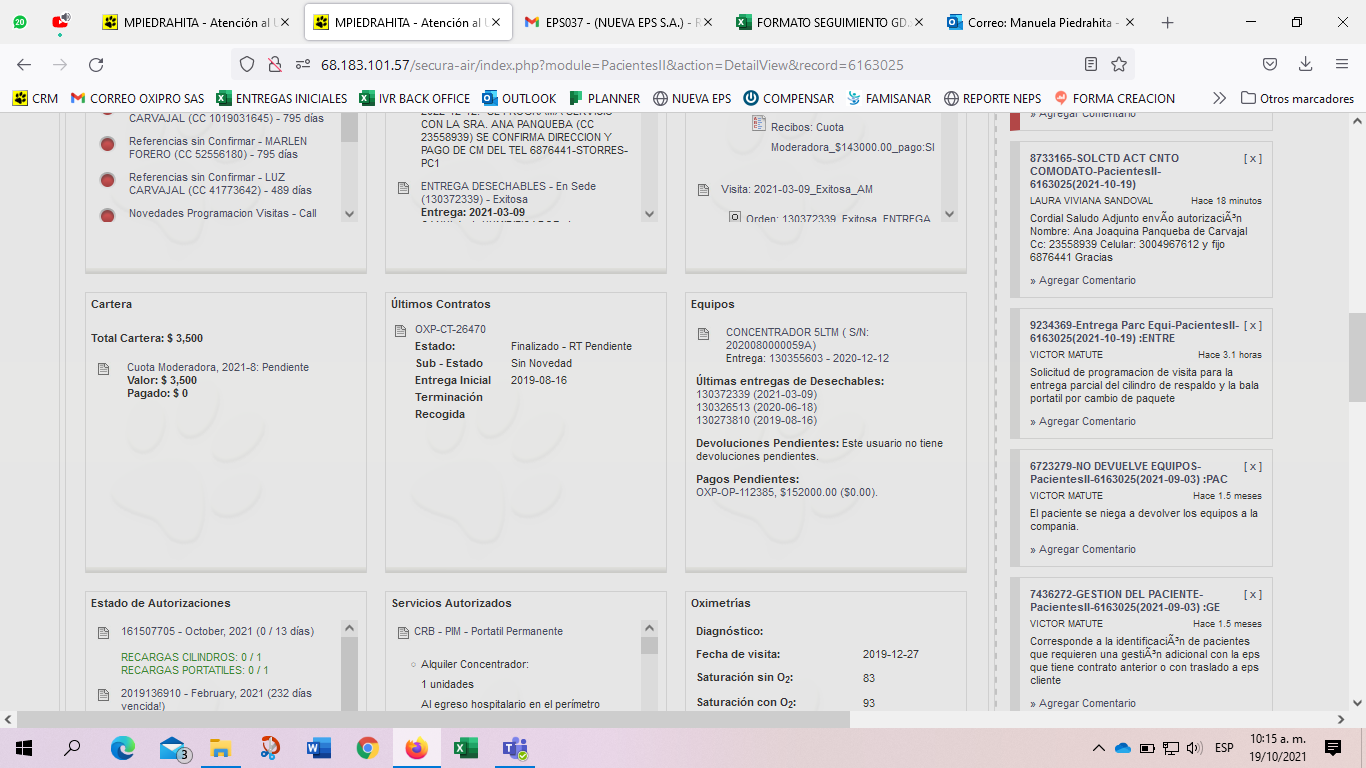Open File Explorer from taskbar

click(221, 747)
